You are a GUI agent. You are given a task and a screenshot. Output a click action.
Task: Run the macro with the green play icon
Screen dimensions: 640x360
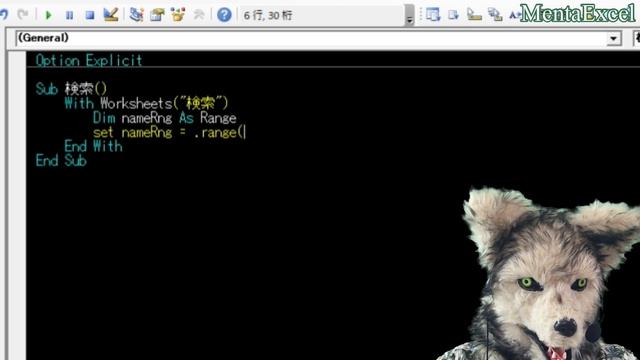tap(49, 16)
